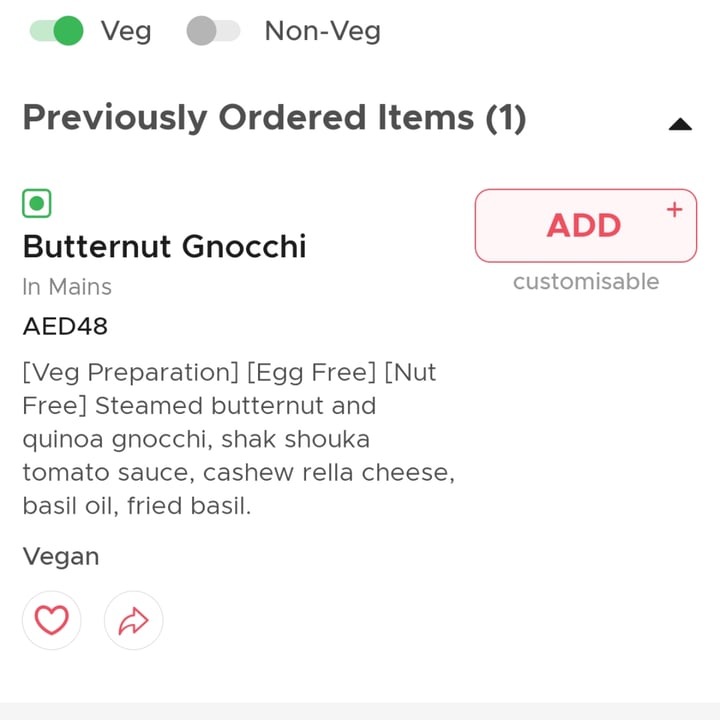Open the Steamed butternut dish description
The width and height of the screenshot is (720, 720).
click(239, 439)
